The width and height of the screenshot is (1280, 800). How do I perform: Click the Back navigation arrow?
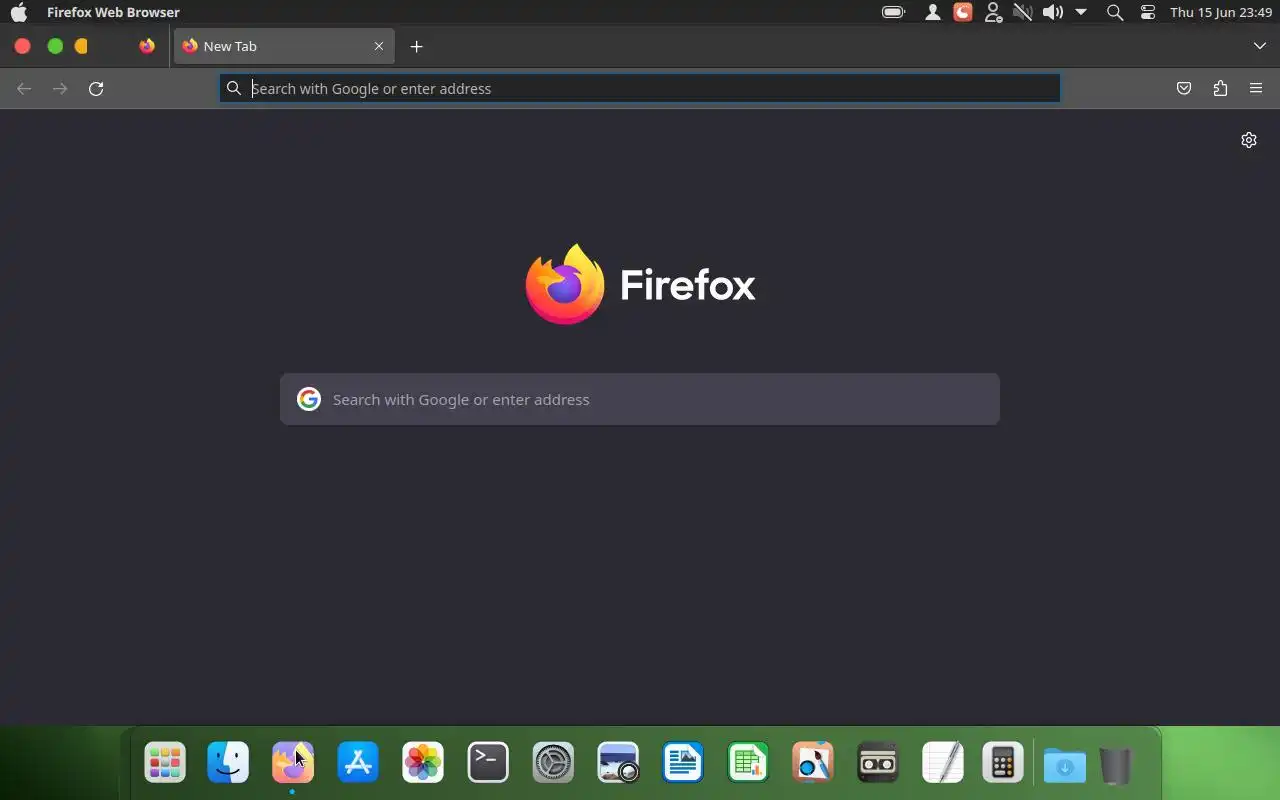pos(24,89)
